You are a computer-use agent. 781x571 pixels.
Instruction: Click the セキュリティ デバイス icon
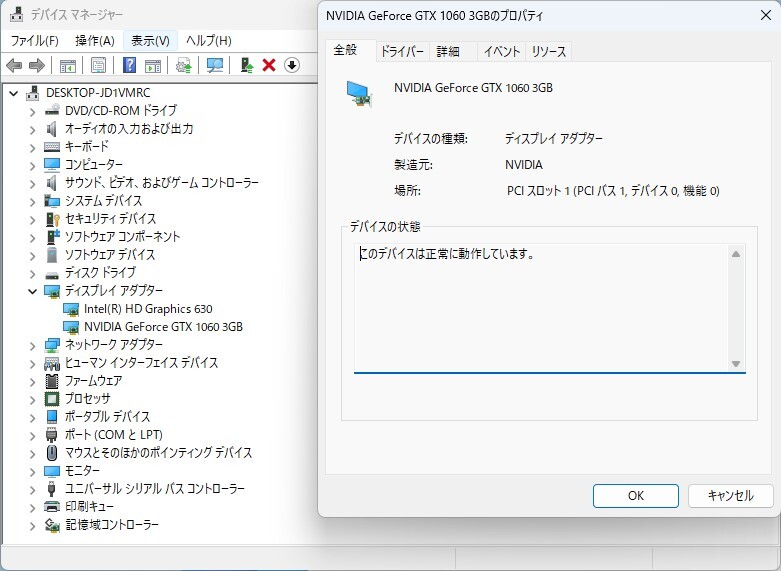click(x=52, y=219)
